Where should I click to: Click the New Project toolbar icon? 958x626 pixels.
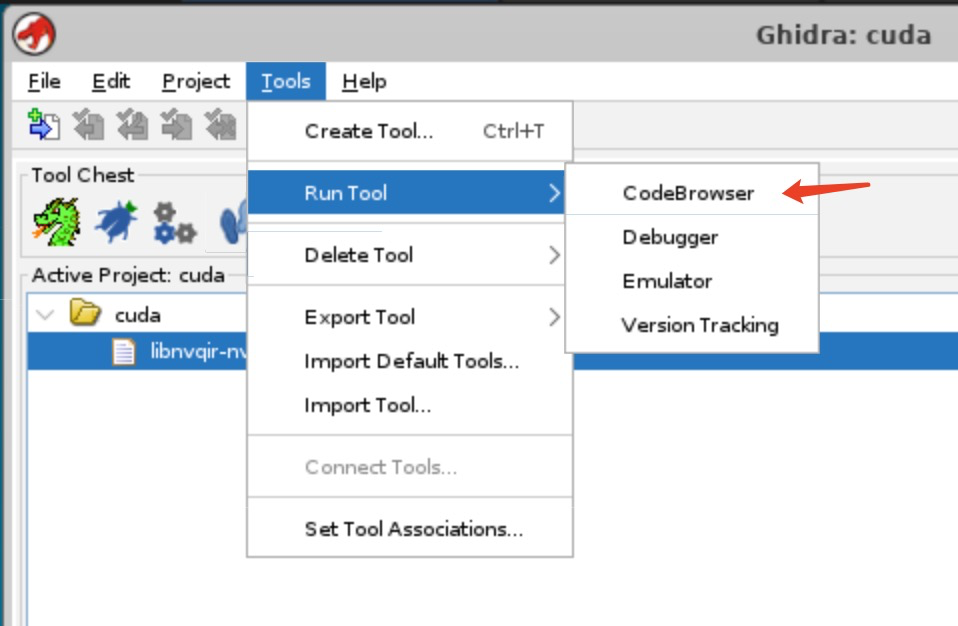(44, 124)
